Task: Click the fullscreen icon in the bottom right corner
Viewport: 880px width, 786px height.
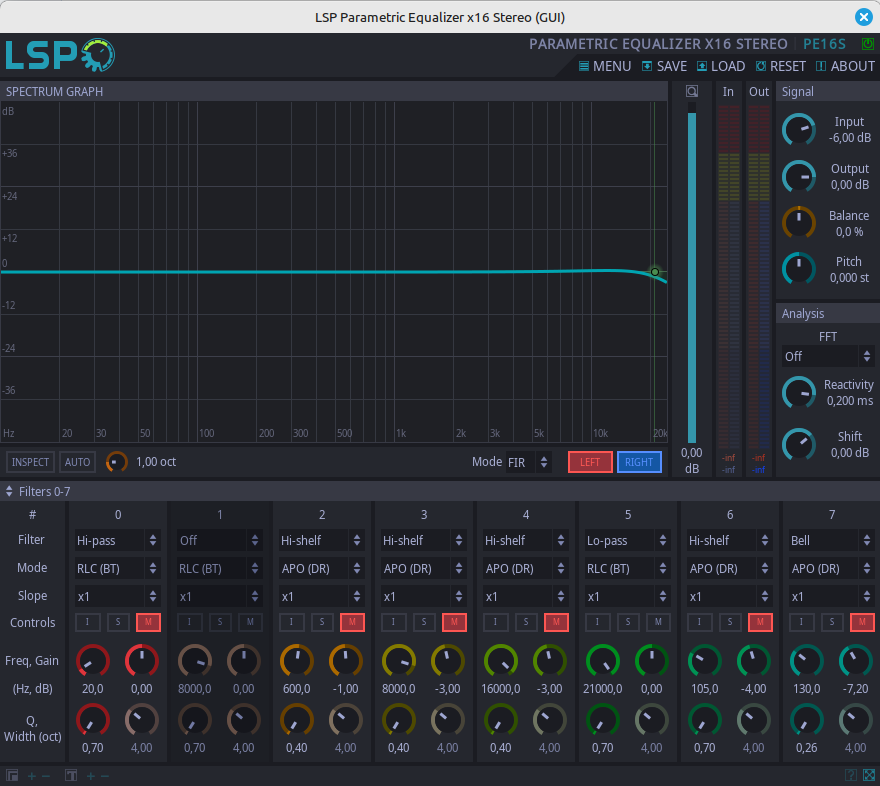Action: tap(869, 775)
